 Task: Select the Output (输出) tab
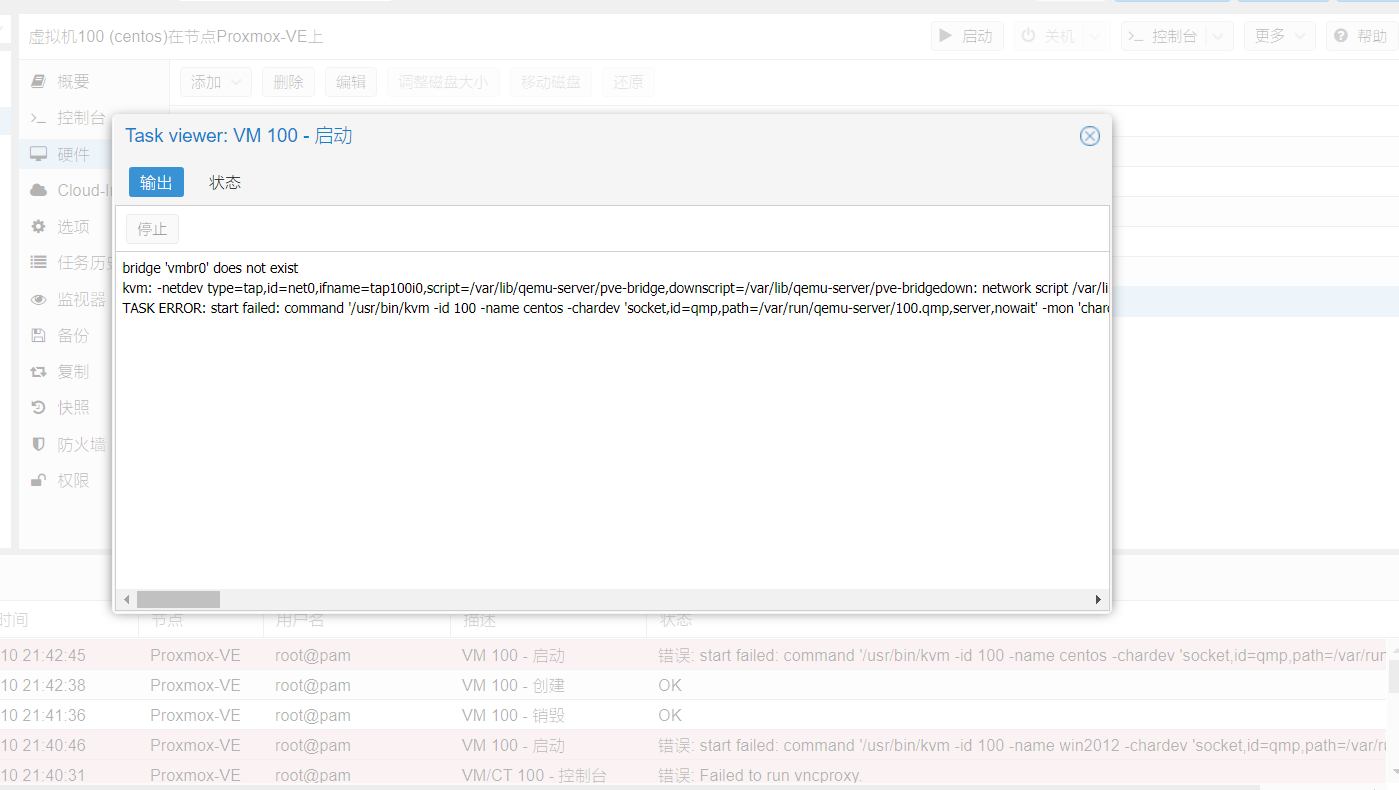tap(156, 182)
